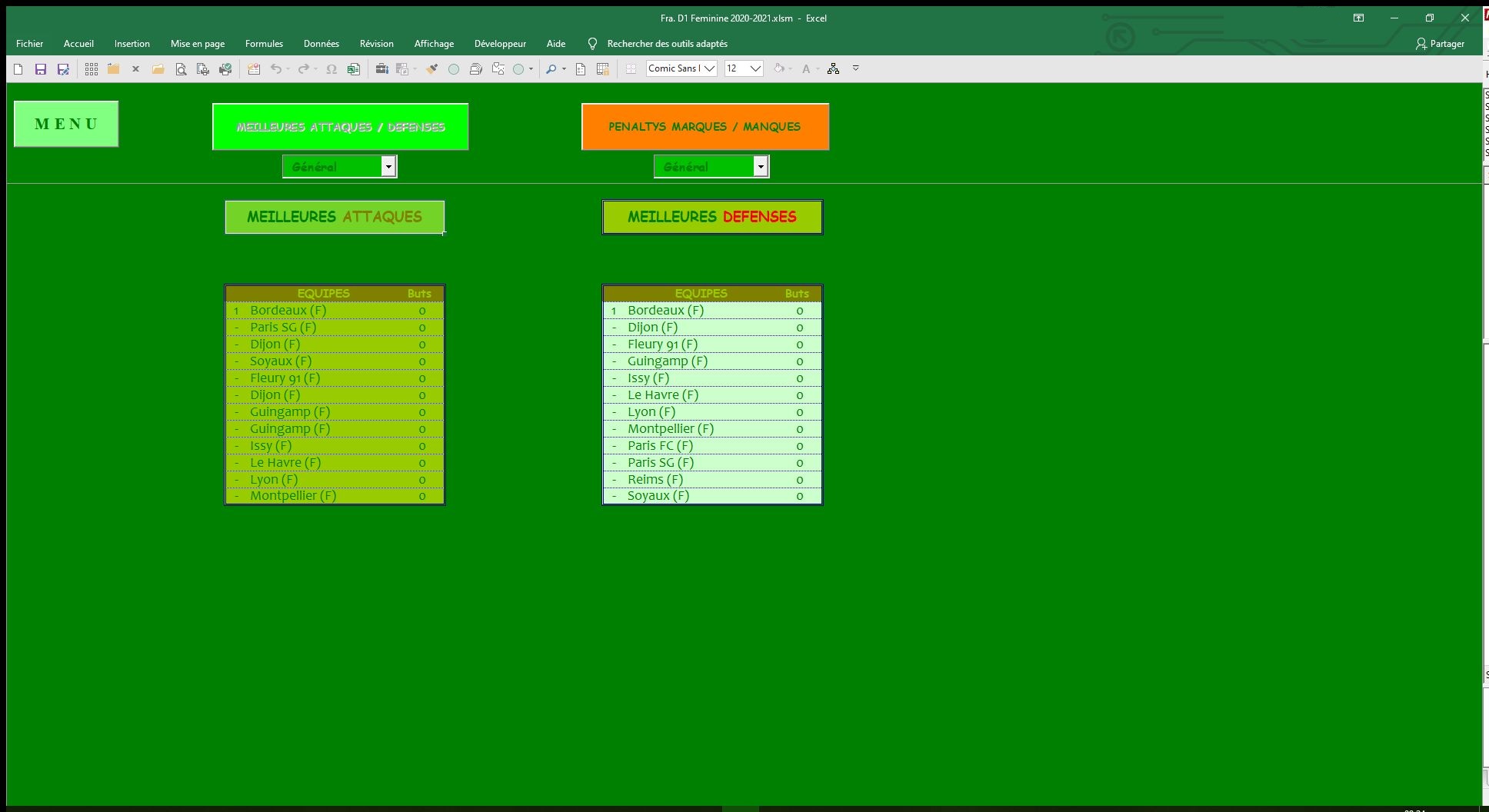Screen dimensions: 1489x812
Task: Click the hierarchy diagram icon in toolbar
Action: pyautogui.click(x=833, y=69)
